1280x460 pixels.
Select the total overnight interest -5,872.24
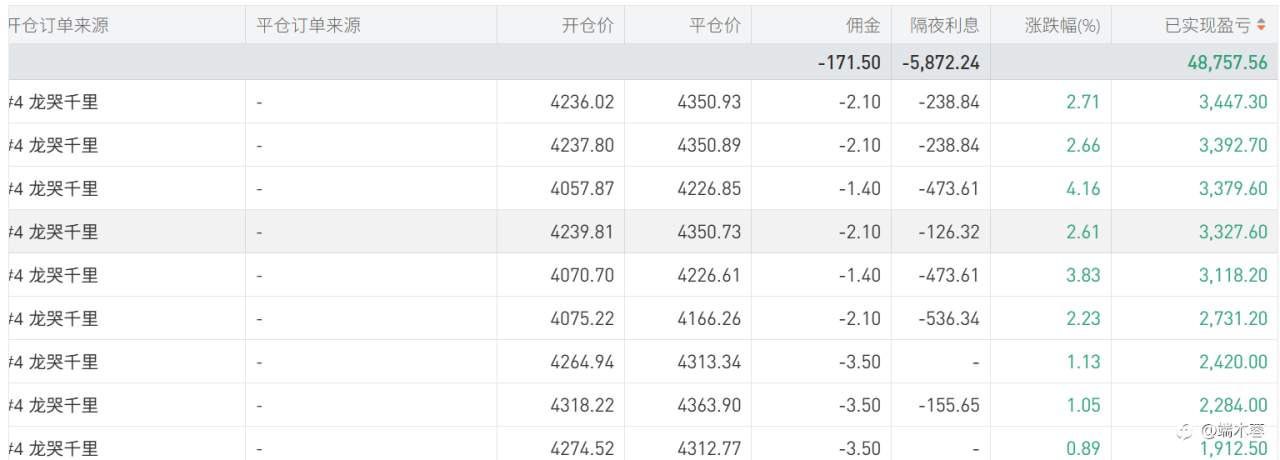click(941, 62)
